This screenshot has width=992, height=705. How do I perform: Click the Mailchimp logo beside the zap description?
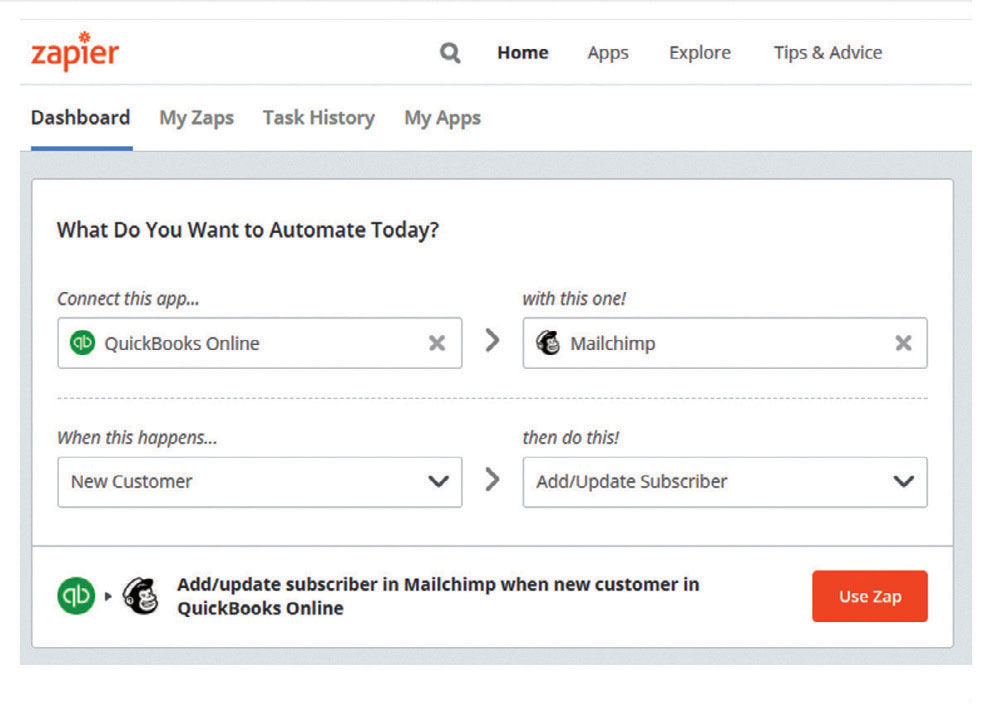140,596
